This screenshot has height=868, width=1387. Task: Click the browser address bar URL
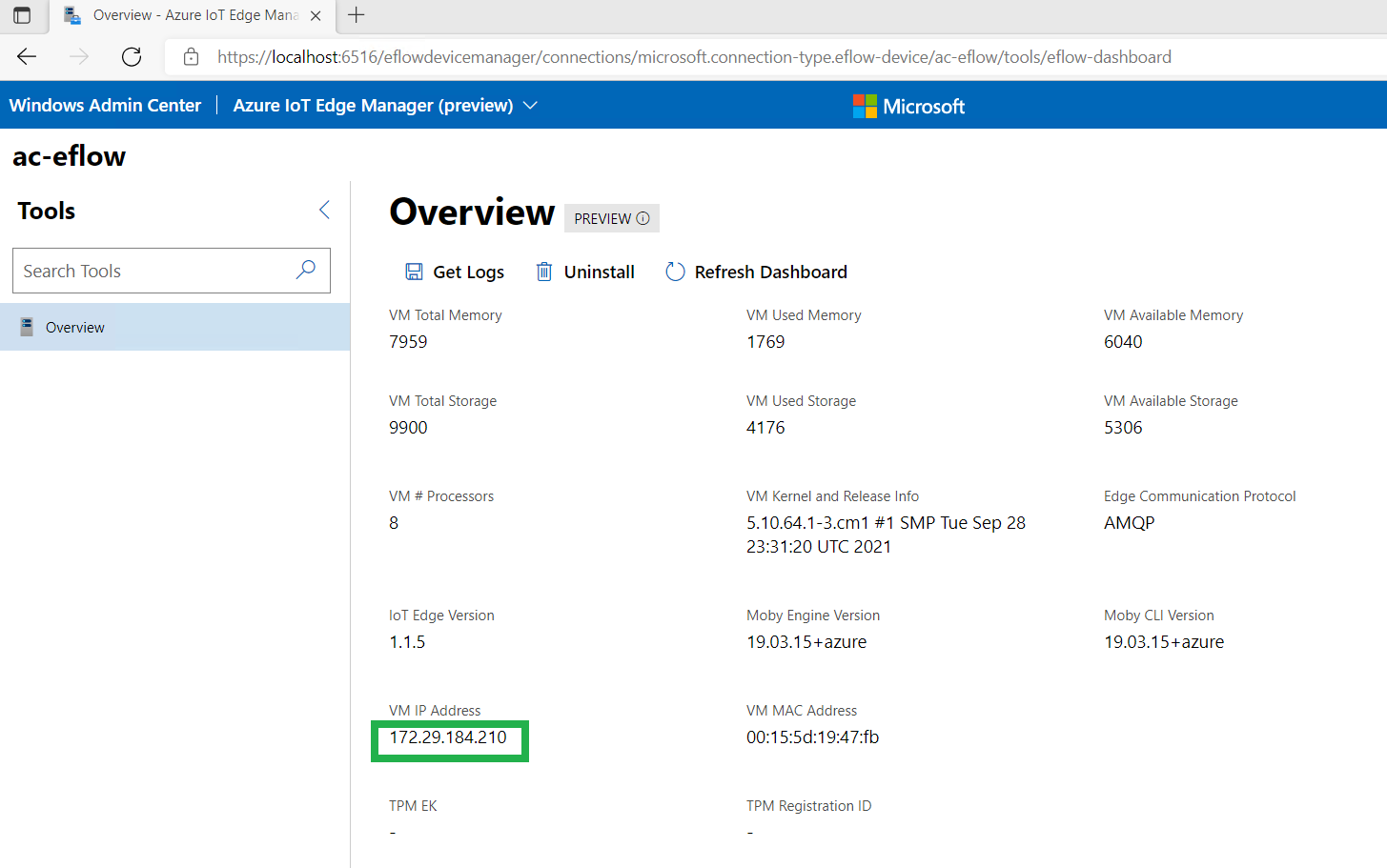(x=694, y=57)
